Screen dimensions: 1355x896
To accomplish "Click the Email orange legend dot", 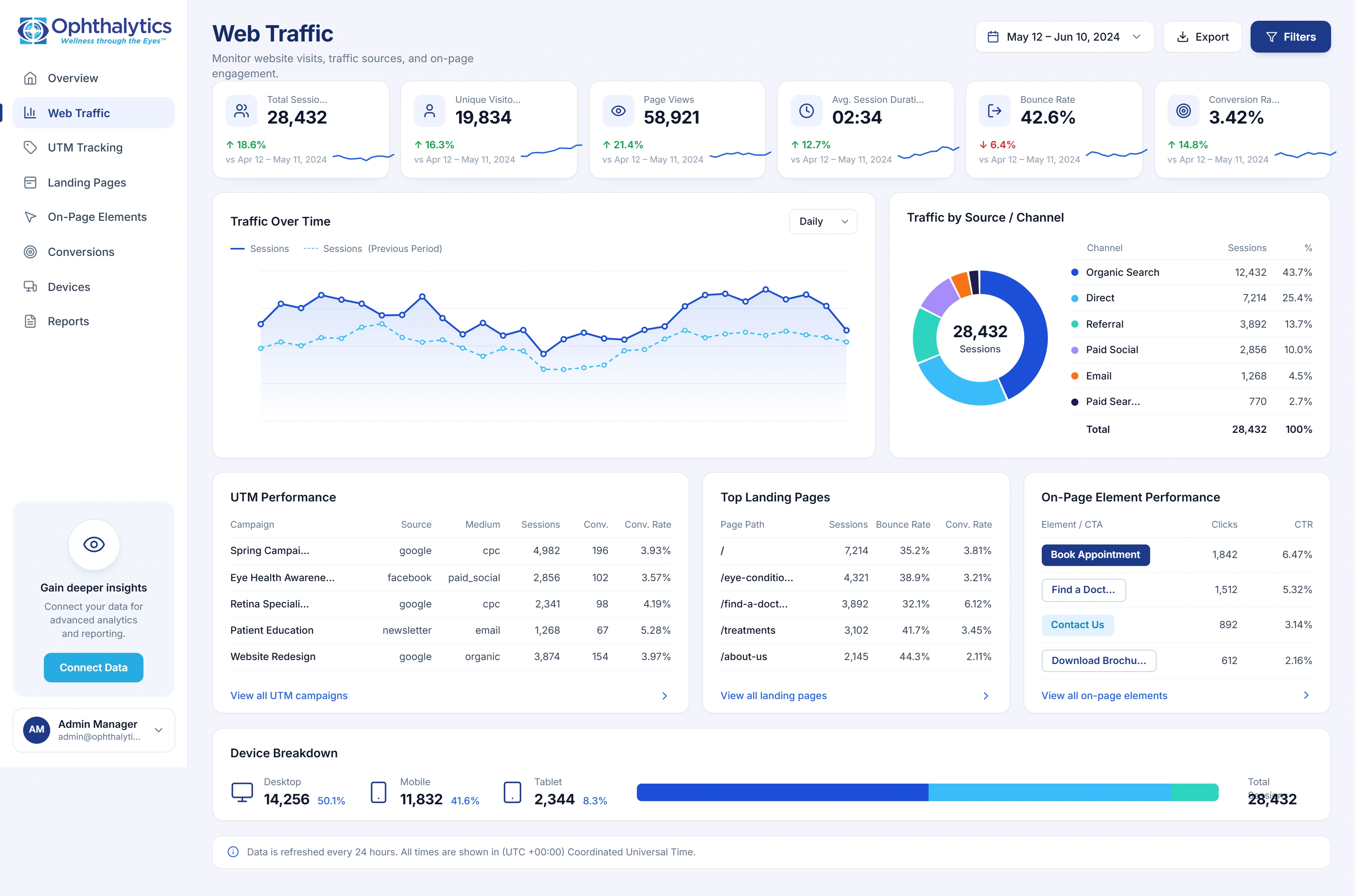I will pyautogui.click(x=1074, y=376).
